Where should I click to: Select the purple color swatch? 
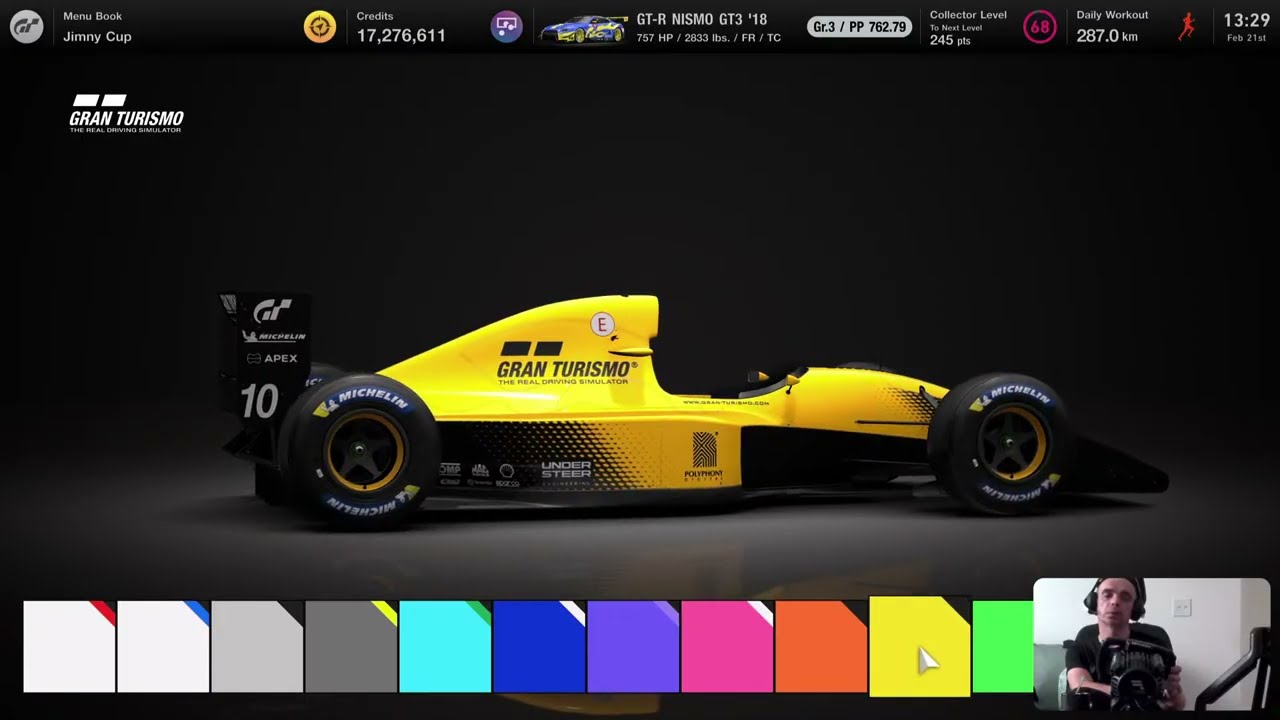633,646
